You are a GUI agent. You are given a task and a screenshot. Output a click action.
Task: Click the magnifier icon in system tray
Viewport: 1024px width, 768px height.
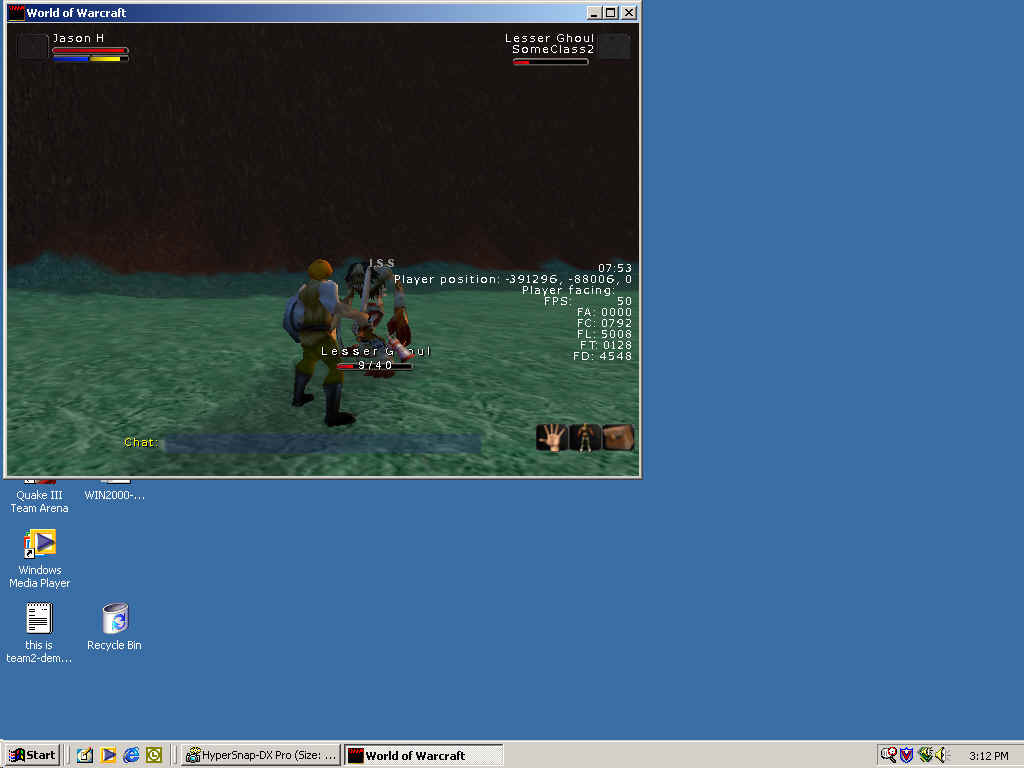point(888,755)
